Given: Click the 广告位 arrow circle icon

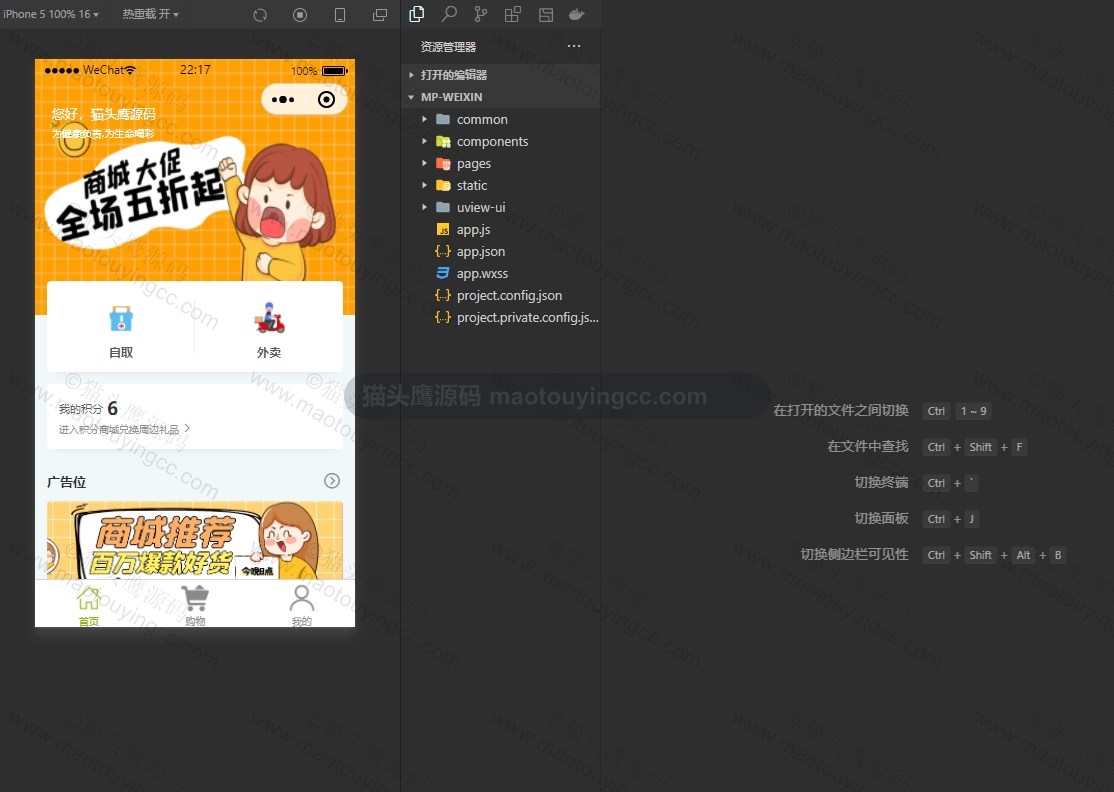Looking at the screenshot, I should [x=332, y=481].
